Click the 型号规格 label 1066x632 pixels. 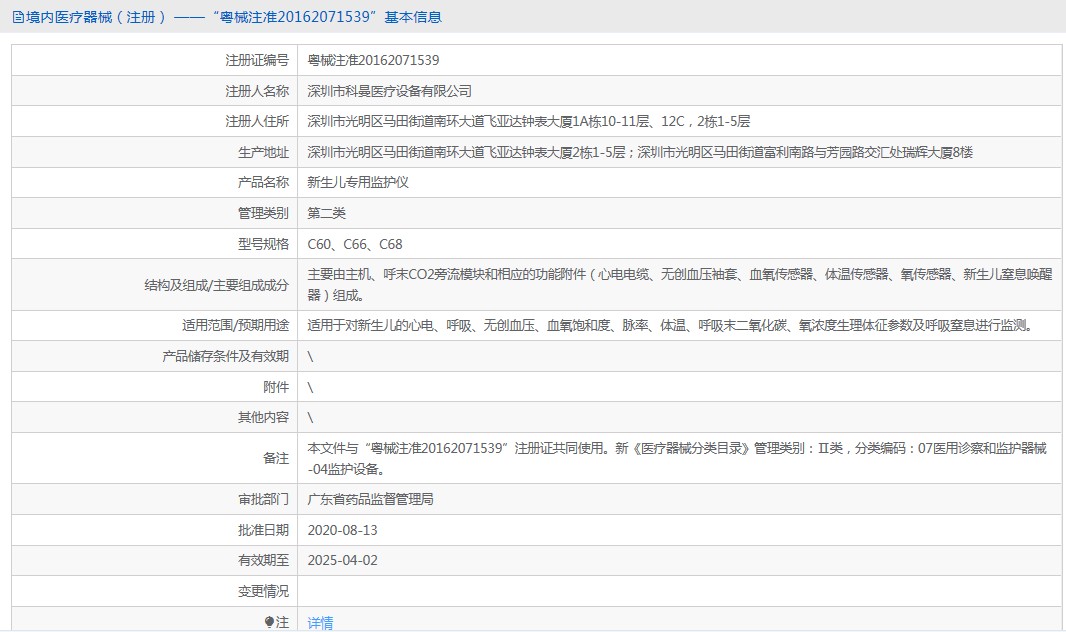pyautogui.click(x=263, y=244)
